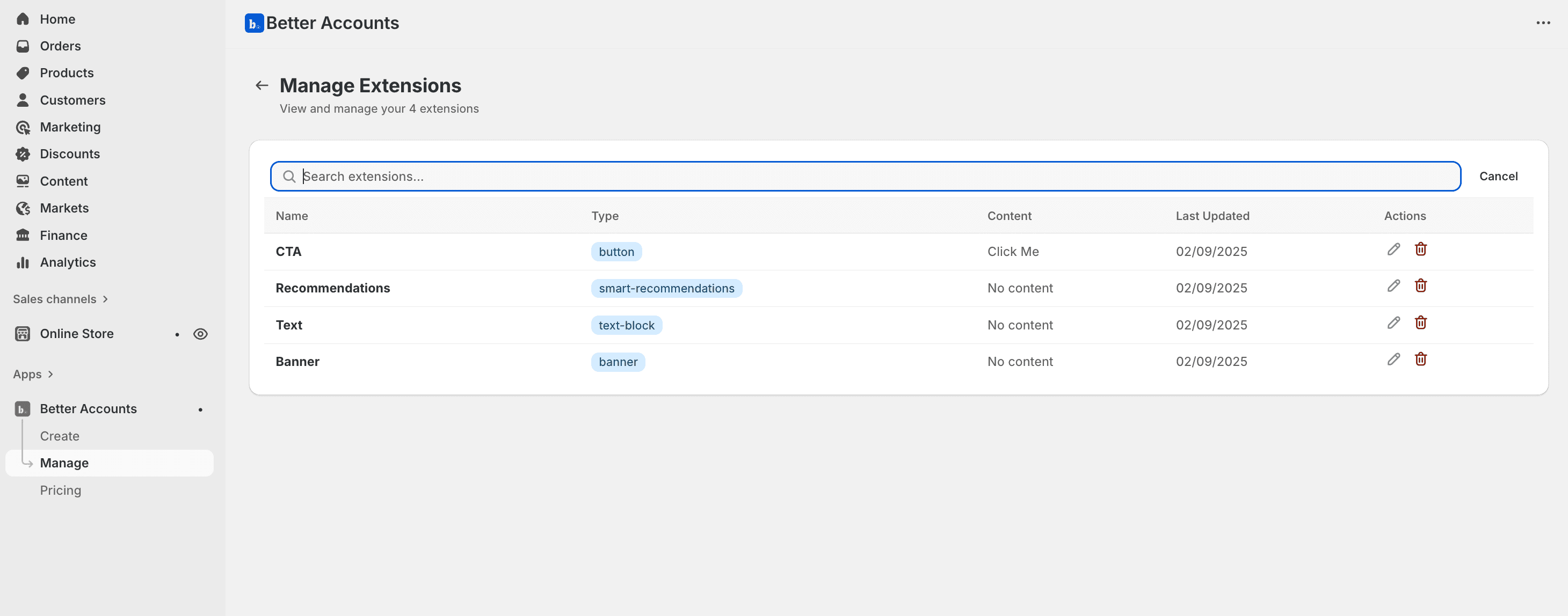Switch to the Create page
Screen dimensions: 1568x616
click(x=59, y=435)
